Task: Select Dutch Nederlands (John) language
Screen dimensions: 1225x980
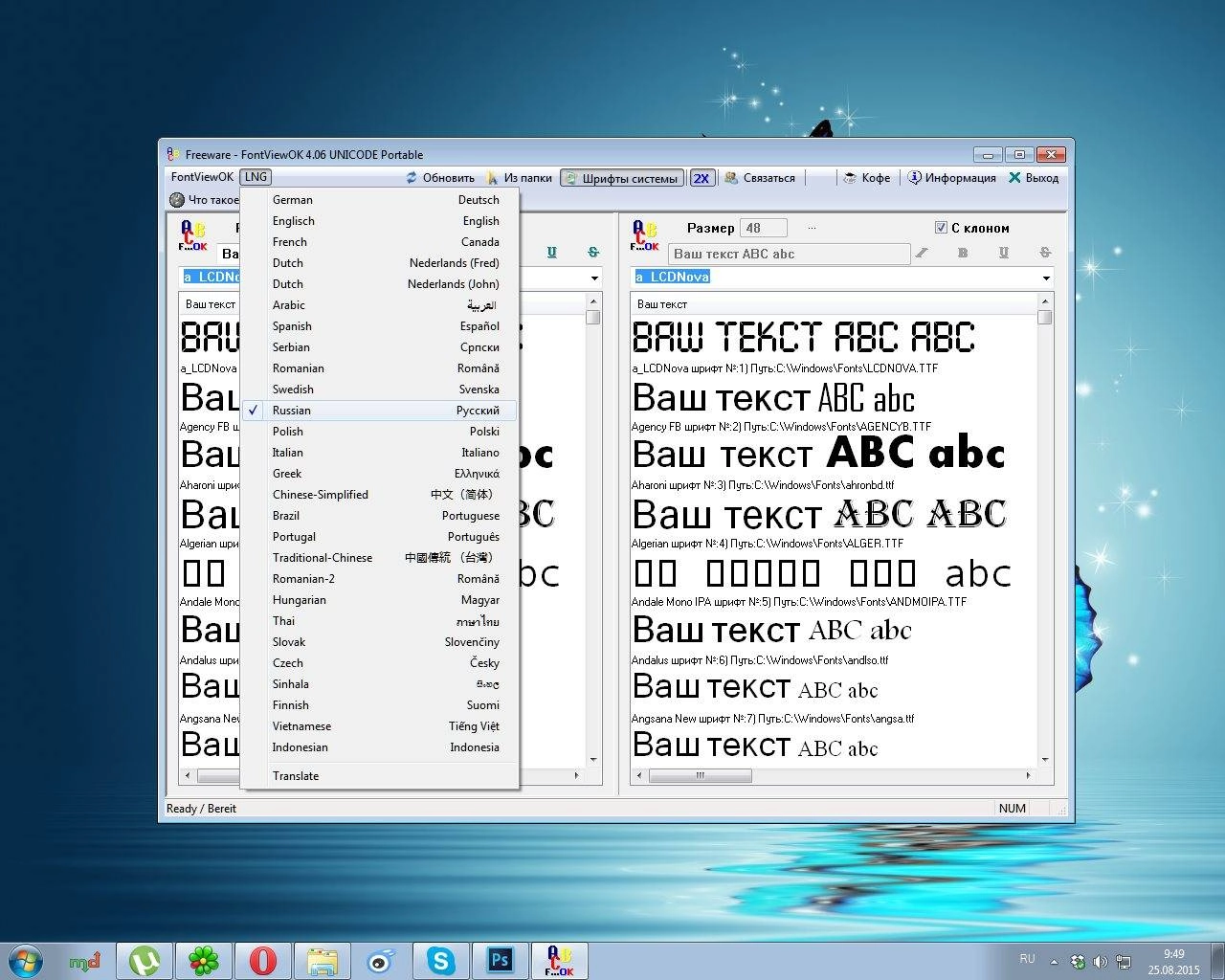Action: (x=379, y=284)
